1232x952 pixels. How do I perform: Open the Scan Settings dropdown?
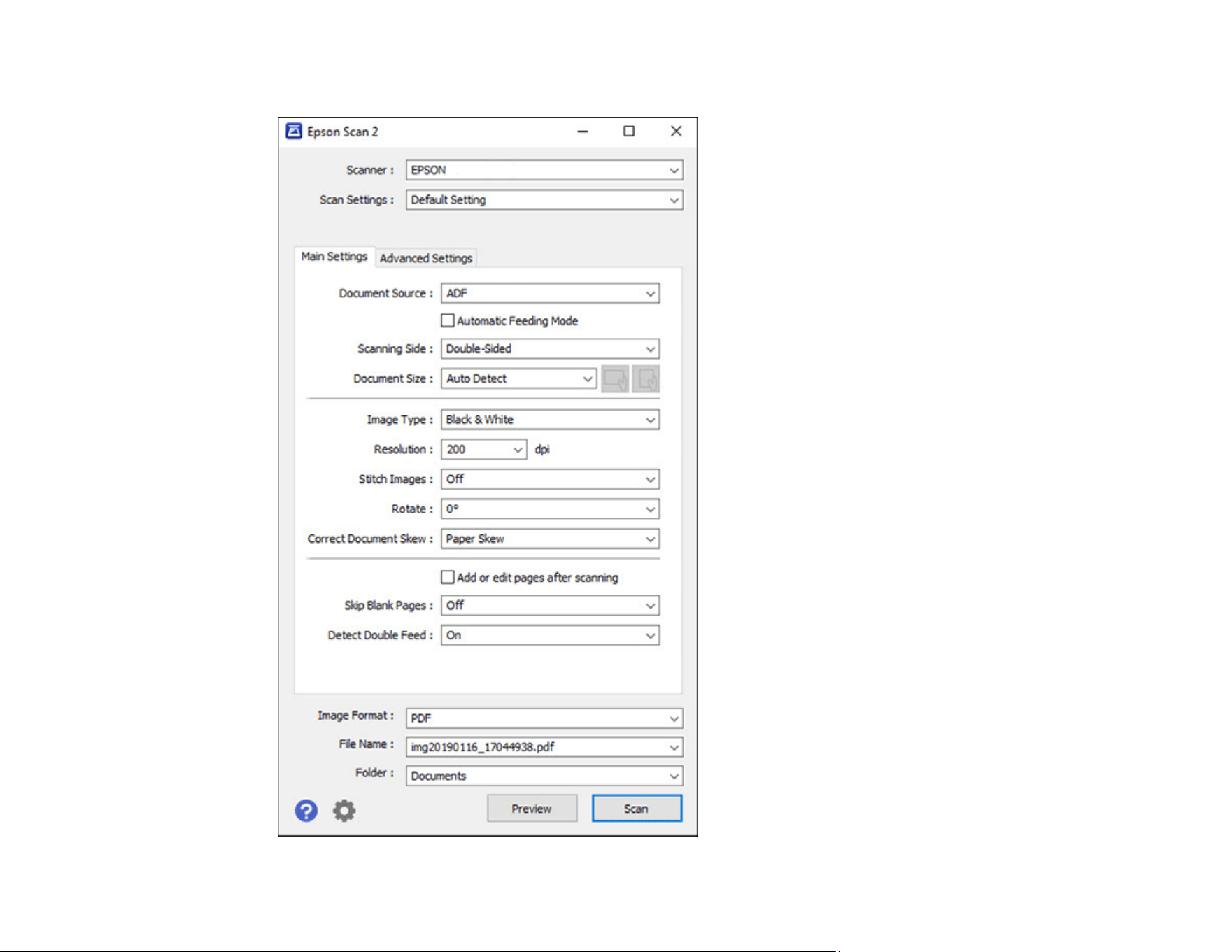pyautogui.click(x=544, y=200)
